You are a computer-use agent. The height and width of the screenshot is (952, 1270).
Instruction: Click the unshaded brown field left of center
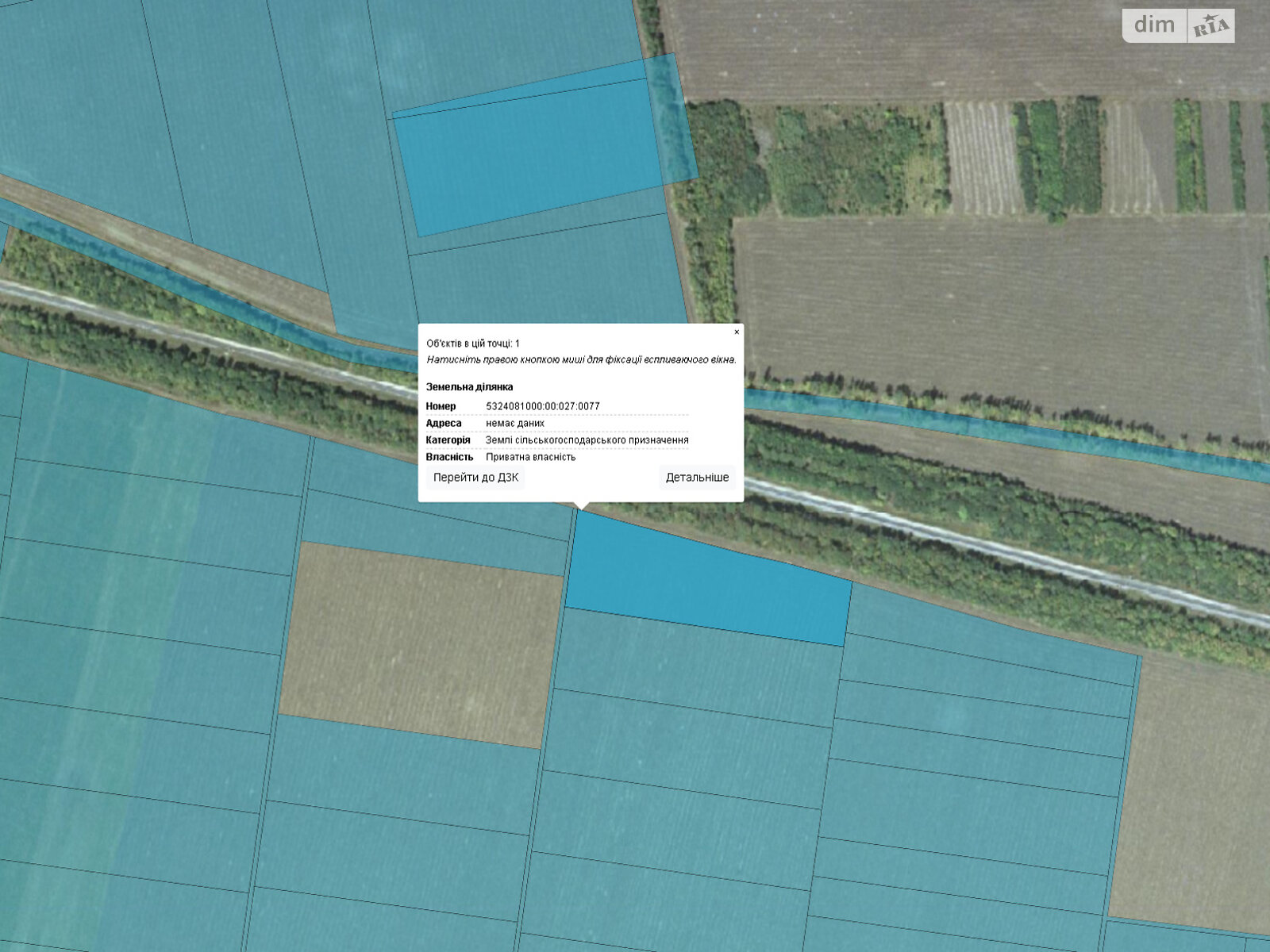[421, 643]
